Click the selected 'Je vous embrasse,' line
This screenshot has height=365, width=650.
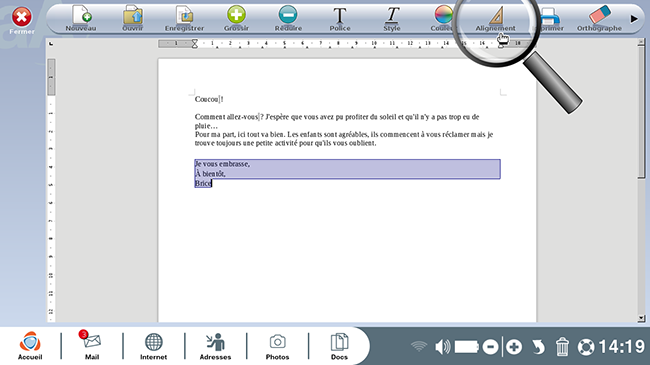pyautogui.click(x=222, y=164)
